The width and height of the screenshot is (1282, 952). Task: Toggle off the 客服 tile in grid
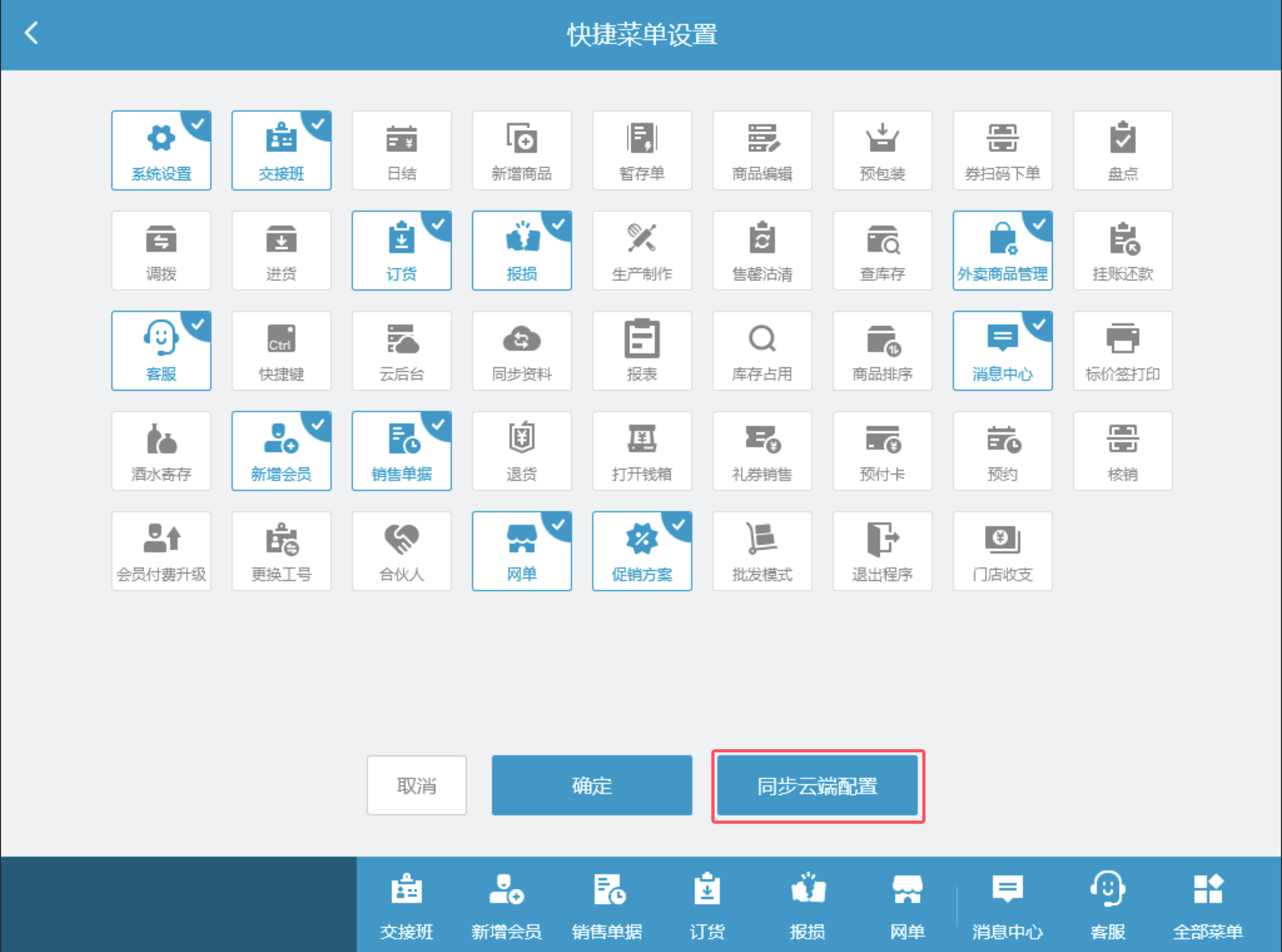161,351
